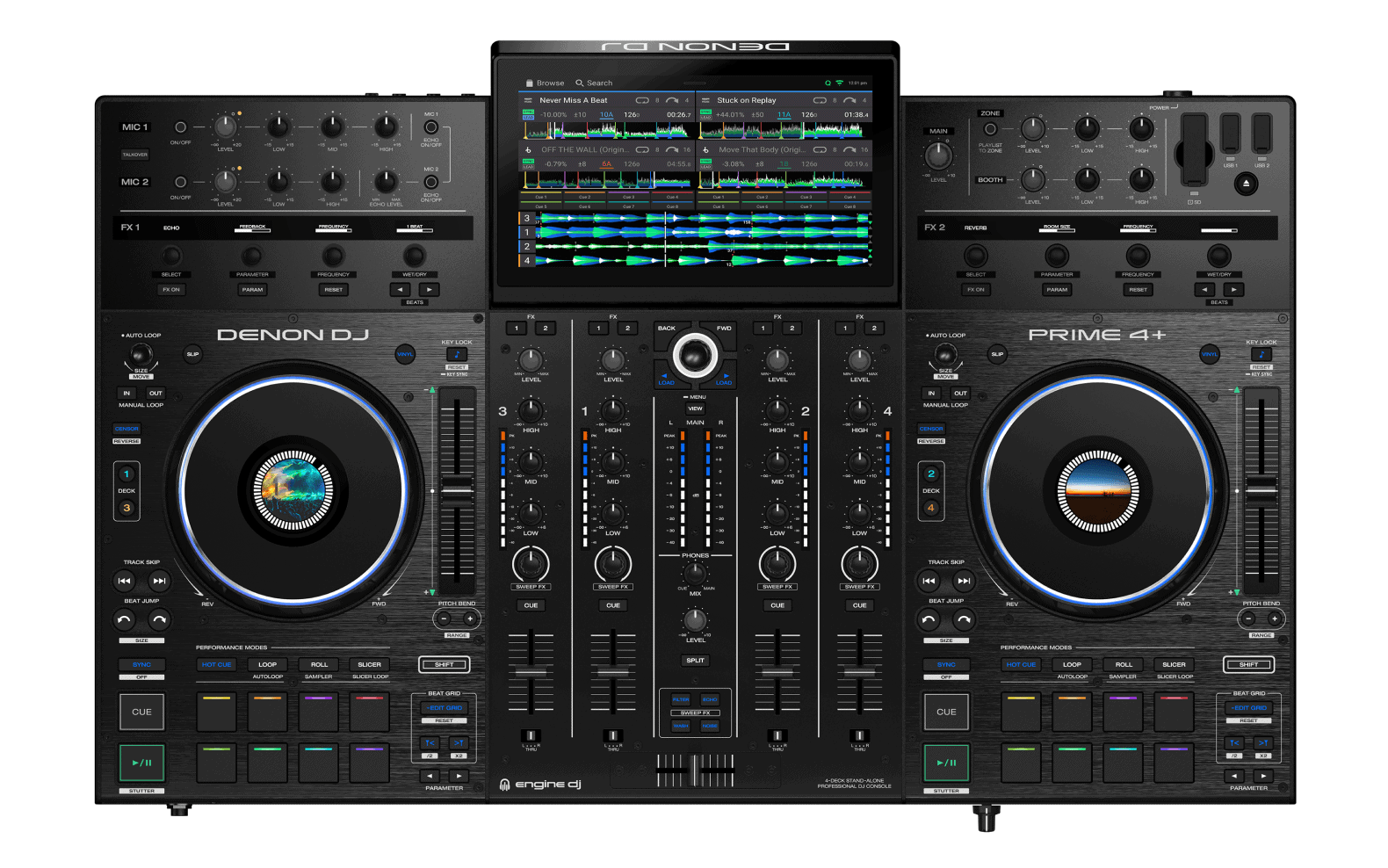
Task: Tap Key Lock note button on Denon DJ deck
Action: (457, 355)
